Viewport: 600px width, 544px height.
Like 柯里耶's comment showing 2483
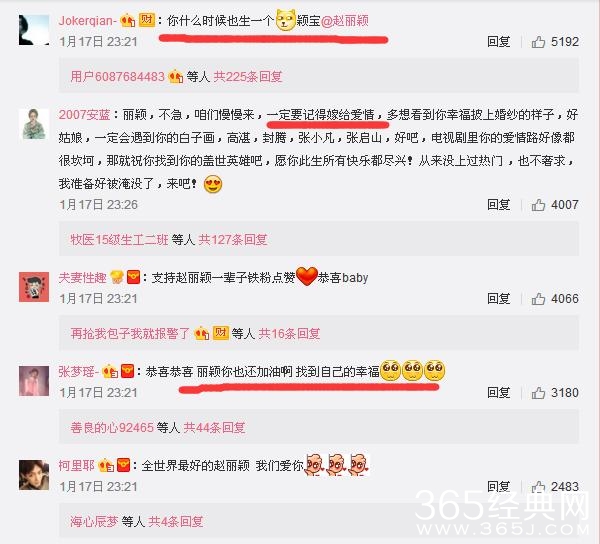coord(538,487)
